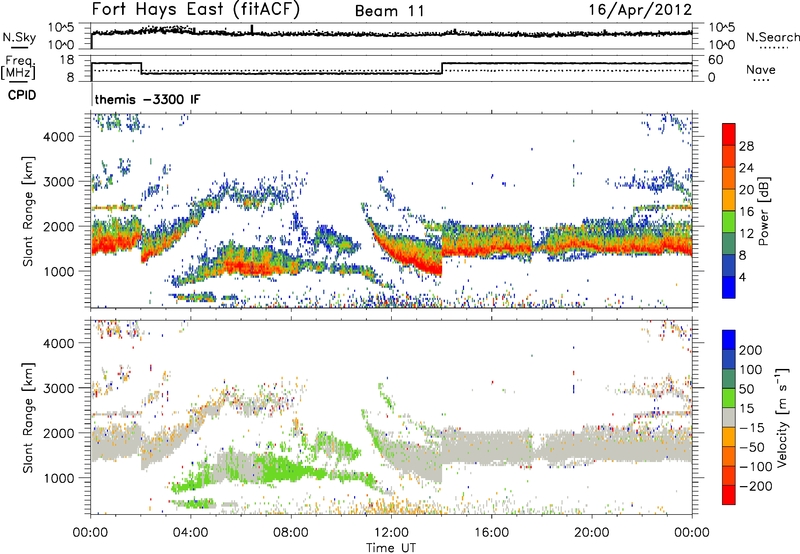Click the "themis -3300 IF" text
Screen dimensions: 800x554
[x=147, y=99]
